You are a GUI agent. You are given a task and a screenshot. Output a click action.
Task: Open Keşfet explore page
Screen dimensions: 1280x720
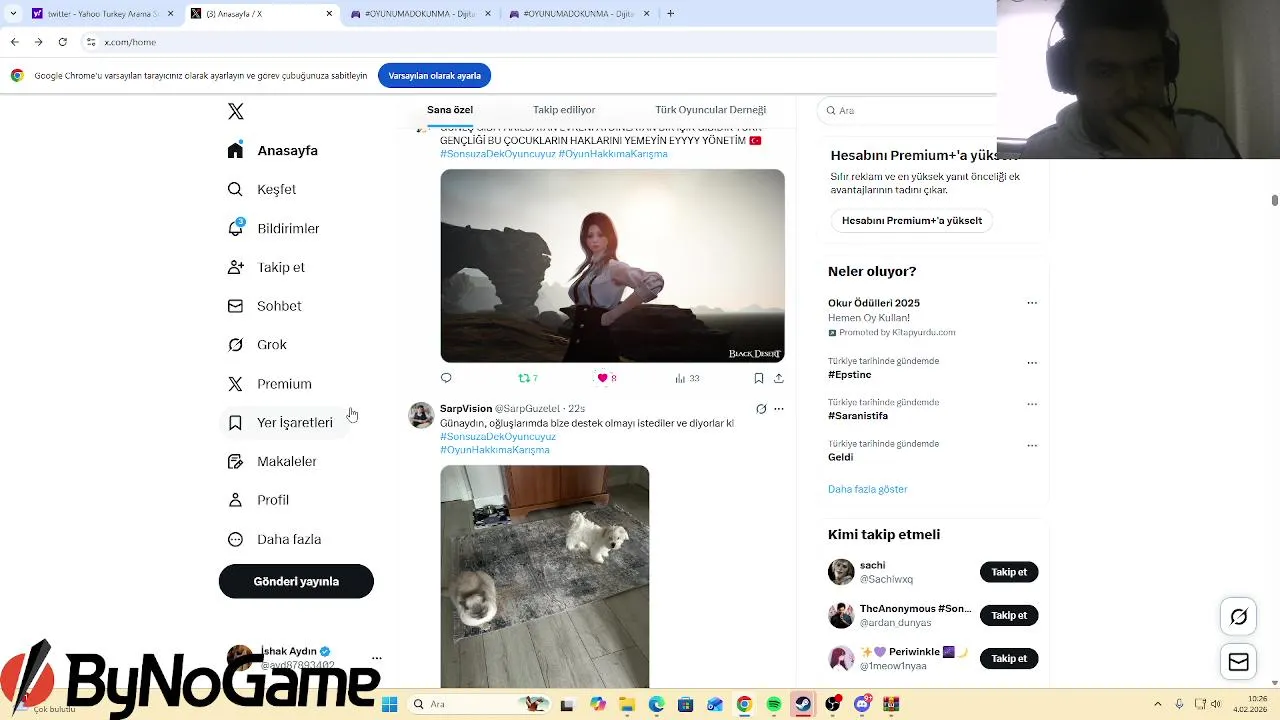(262, 190)
